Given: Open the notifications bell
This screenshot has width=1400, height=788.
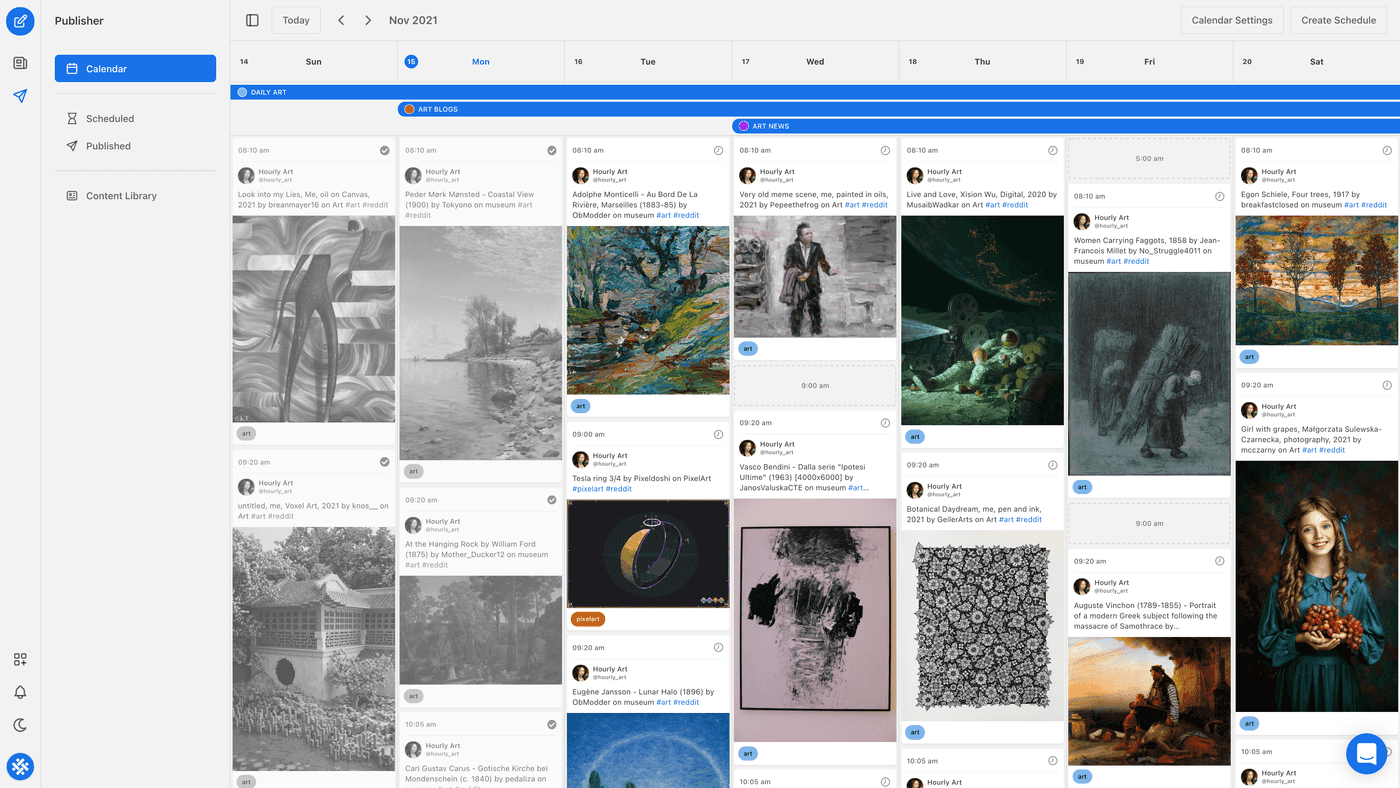Looking at the screenshot, I should [x=20, y=692].
